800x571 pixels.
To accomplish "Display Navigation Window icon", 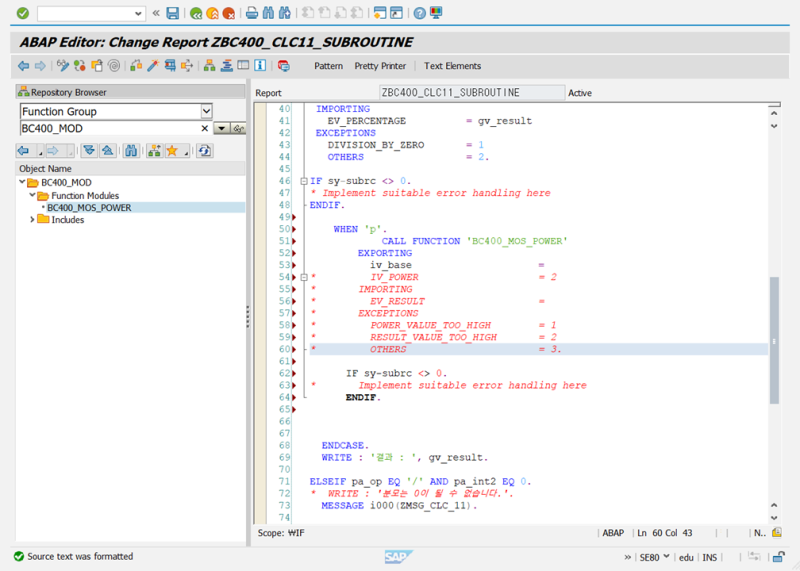I will [227, 65].
